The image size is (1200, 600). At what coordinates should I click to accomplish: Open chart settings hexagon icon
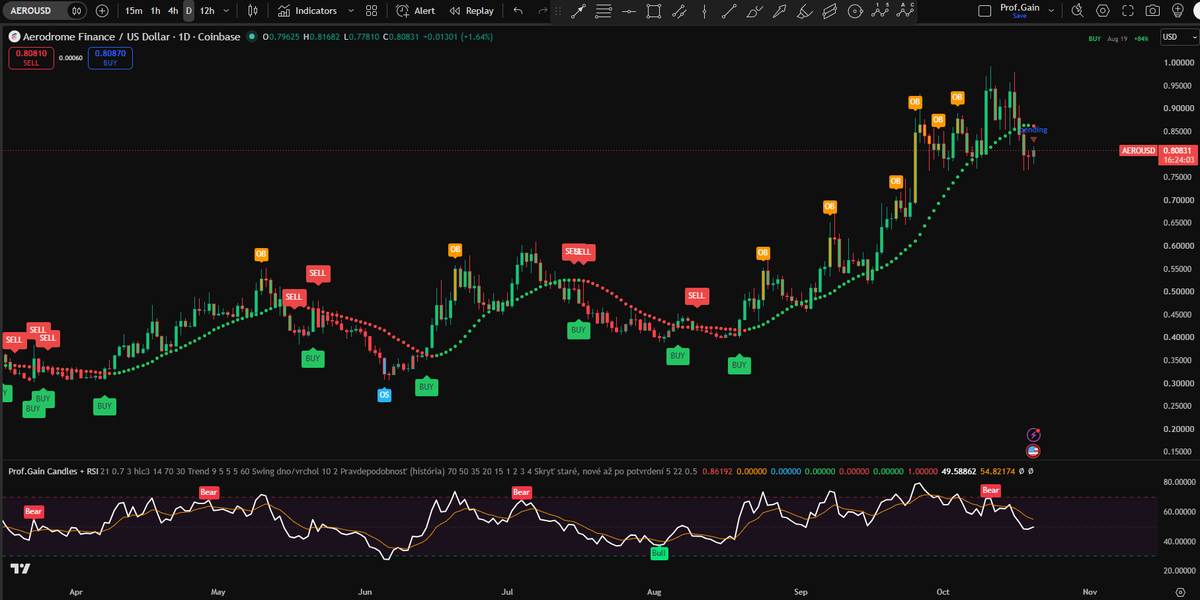(1103, 10)
